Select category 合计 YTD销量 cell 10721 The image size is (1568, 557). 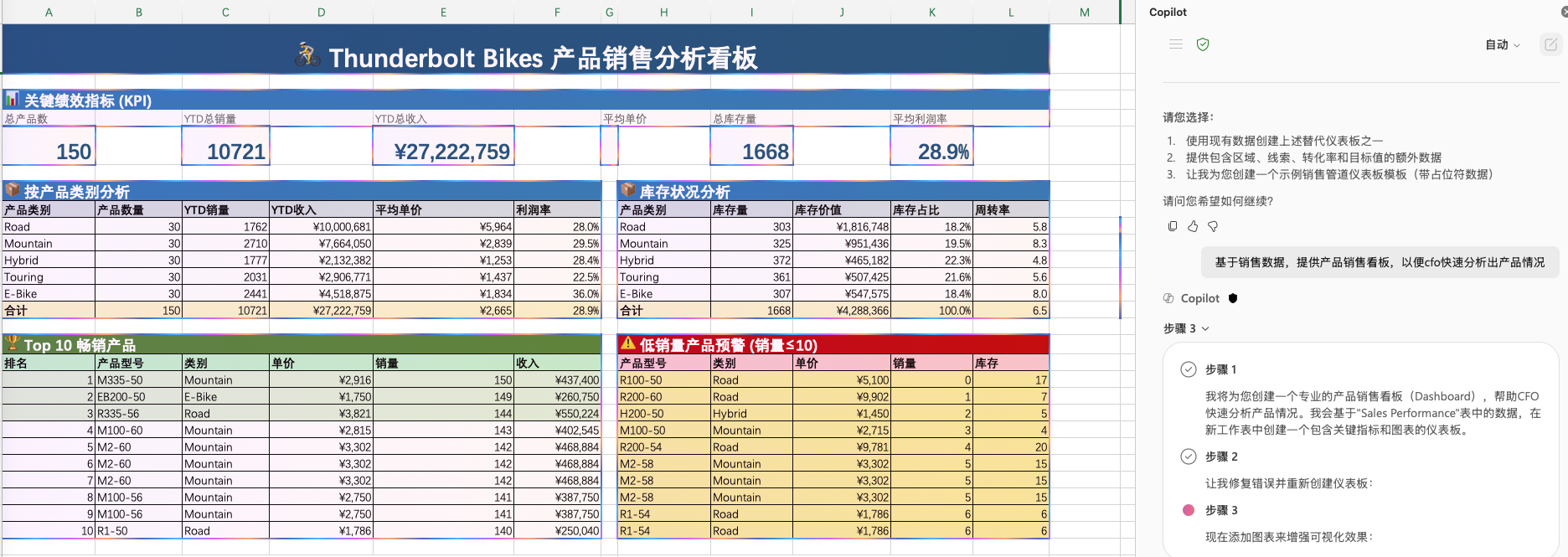click(225, 311)
